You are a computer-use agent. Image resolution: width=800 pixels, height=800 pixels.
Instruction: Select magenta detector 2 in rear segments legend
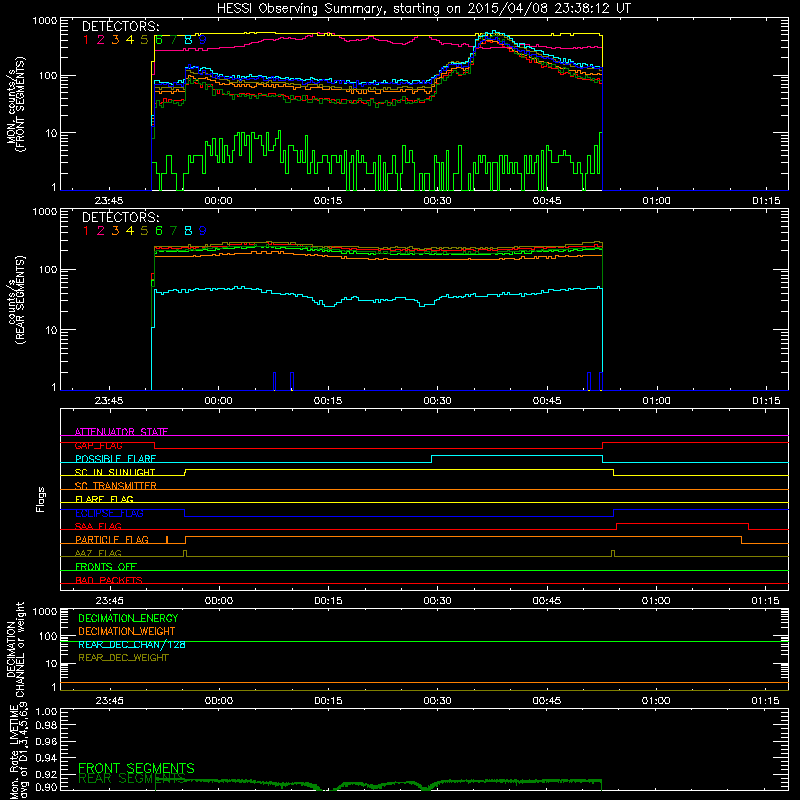[x=101, y=231]
